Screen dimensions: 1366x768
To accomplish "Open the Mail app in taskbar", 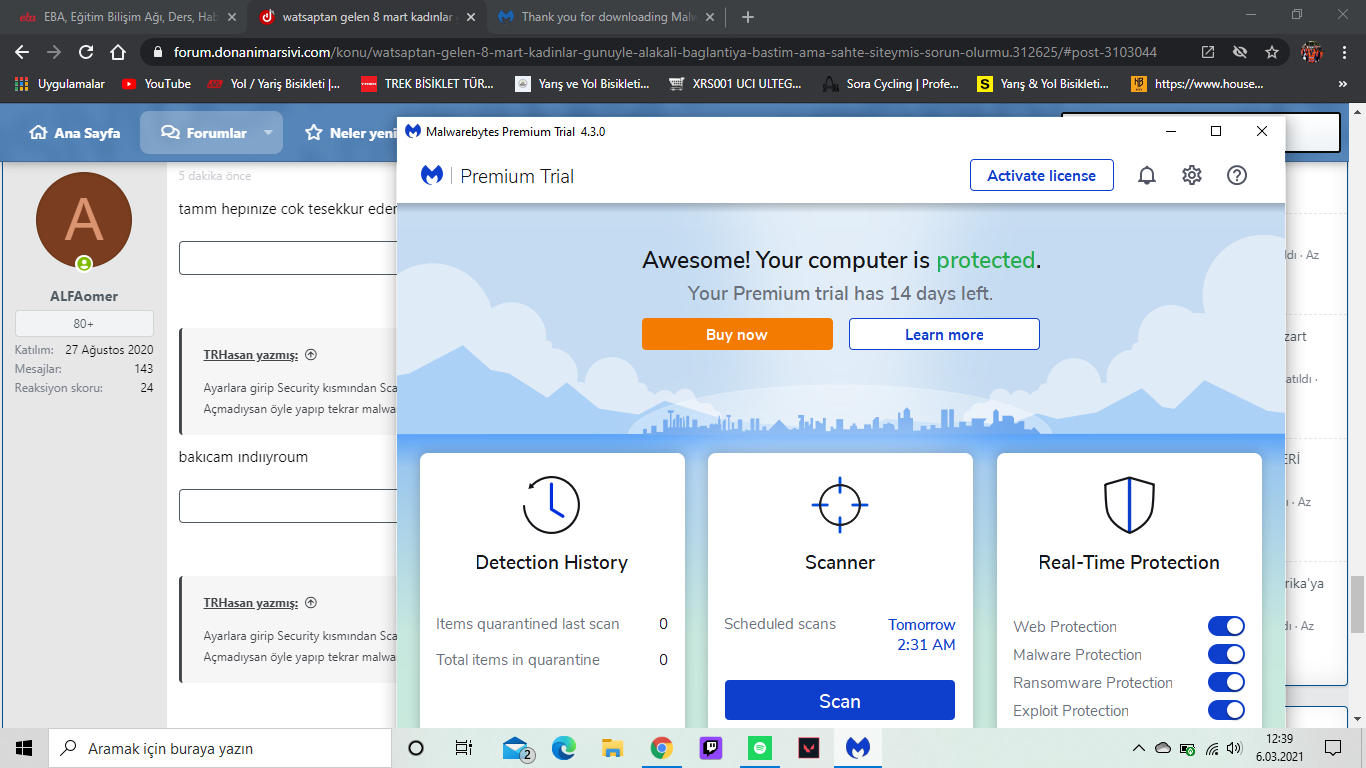I will click(x=516, y=748).
